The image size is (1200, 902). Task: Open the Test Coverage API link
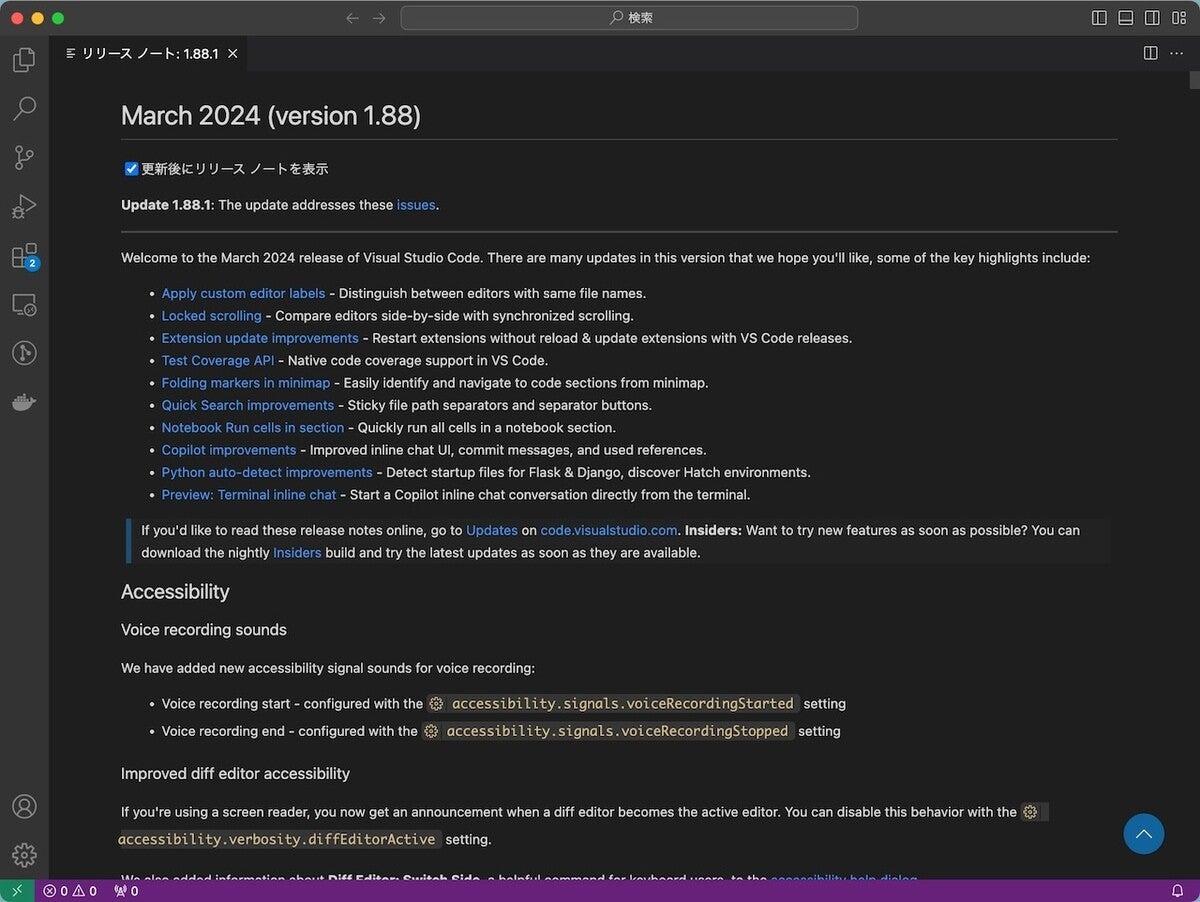point(218,360)
